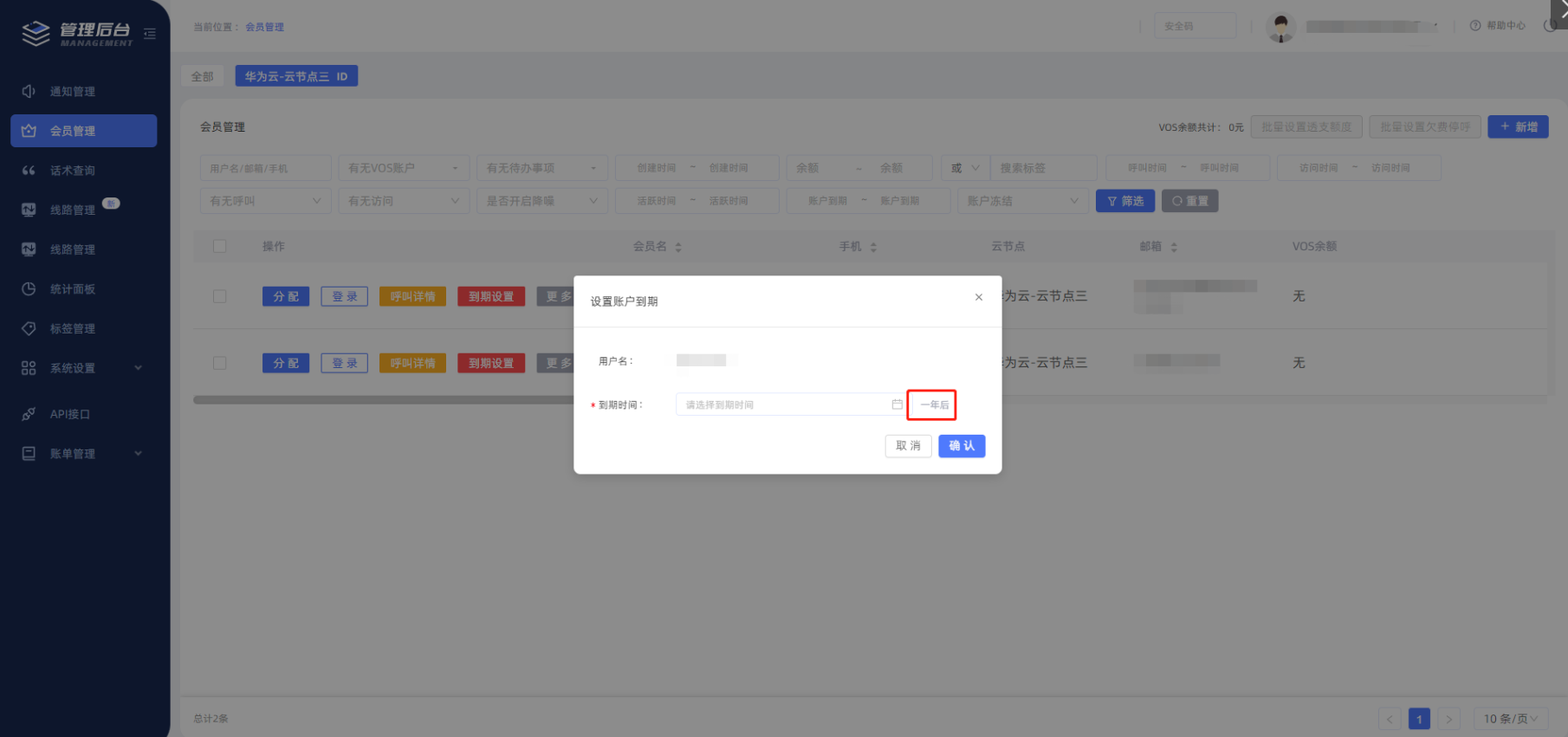Click the 一年后 quick-set button
This screenshot has height=737, width=1568.
pyautogui.click(x=932, y=404)
